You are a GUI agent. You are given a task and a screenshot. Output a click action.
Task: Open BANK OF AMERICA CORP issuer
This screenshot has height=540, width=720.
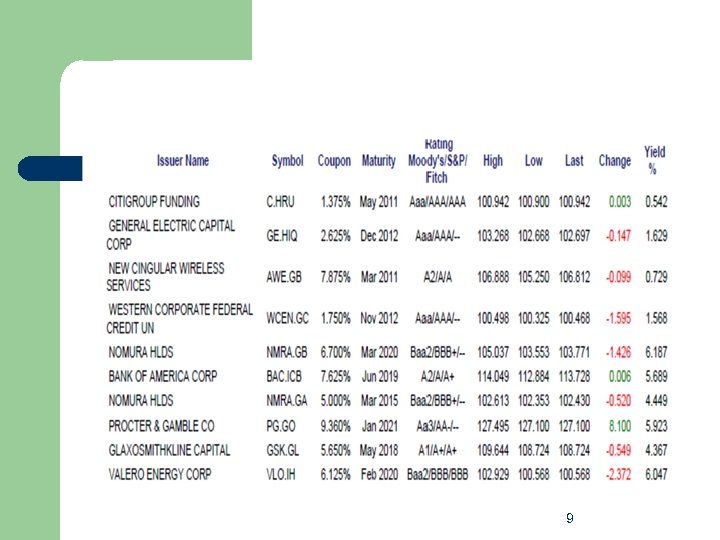(x=163, y=376)
